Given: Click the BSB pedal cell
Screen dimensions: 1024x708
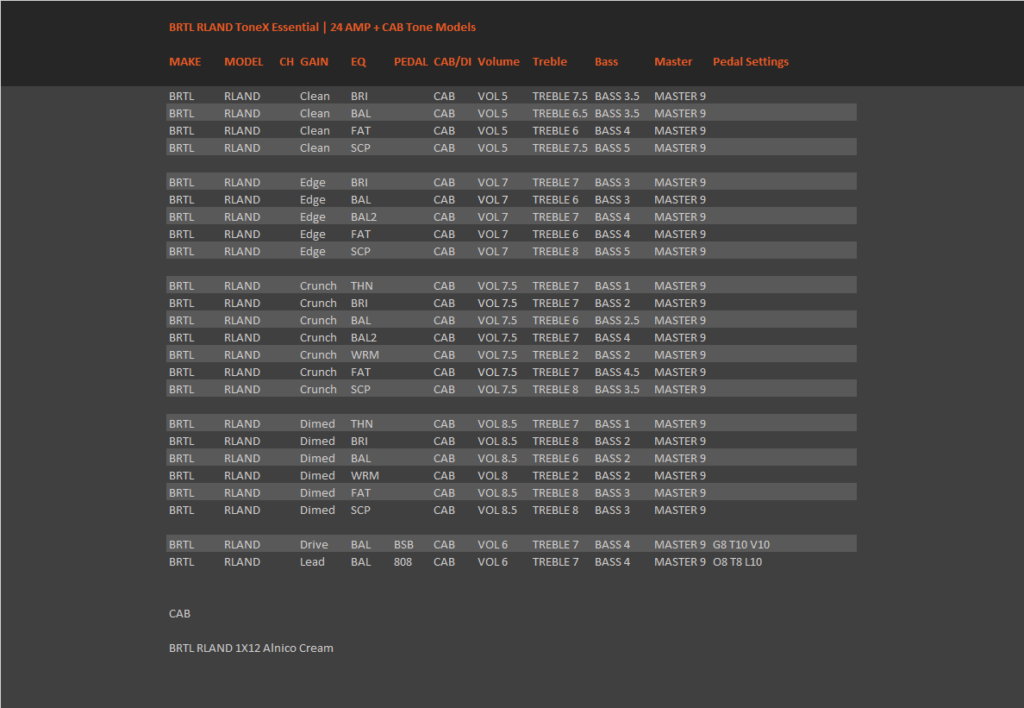Looking at the screenshot, I should click(x=404, y=545).
